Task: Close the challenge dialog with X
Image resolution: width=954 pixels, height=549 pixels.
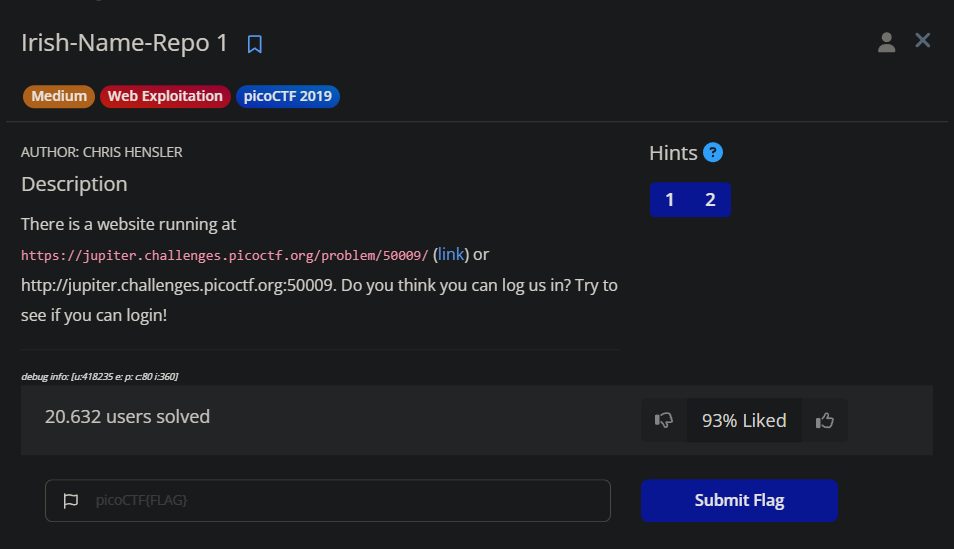Action: coord(923,40)
